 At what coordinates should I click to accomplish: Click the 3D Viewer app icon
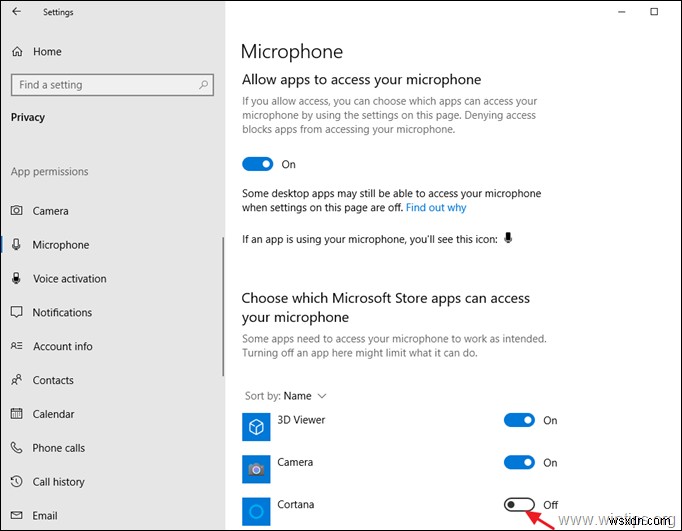click(x=256, y=427)
